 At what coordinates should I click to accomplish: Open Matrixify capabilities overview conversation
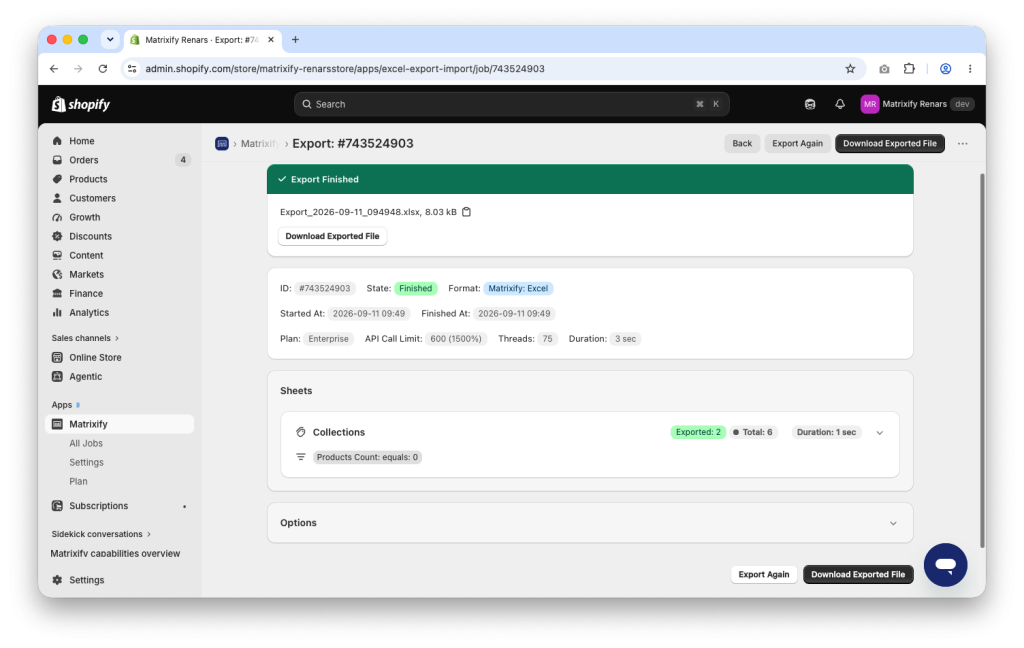pos(115,554)
